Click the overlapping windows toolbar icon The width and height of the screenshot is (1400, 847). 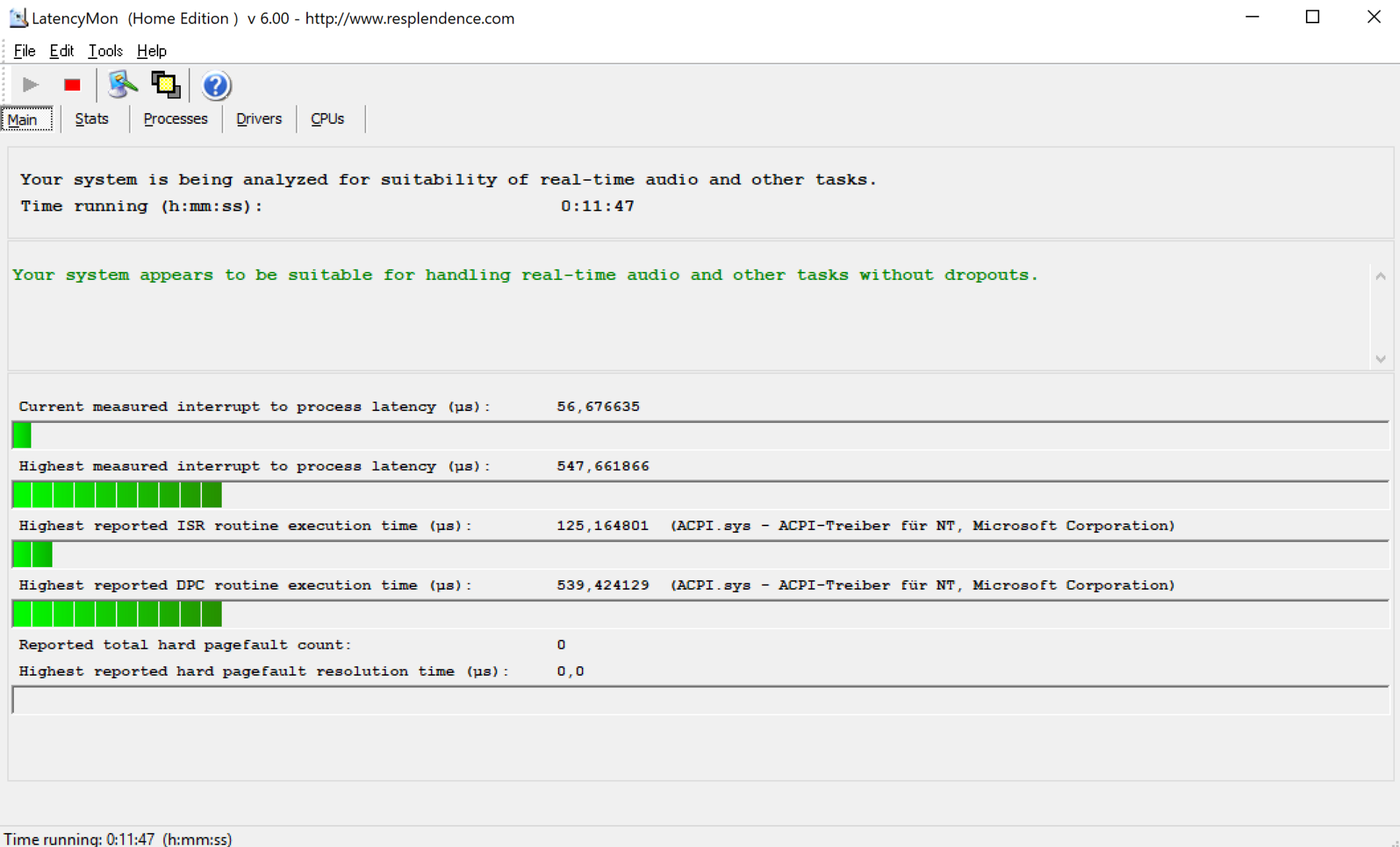(x=166, y=85)
